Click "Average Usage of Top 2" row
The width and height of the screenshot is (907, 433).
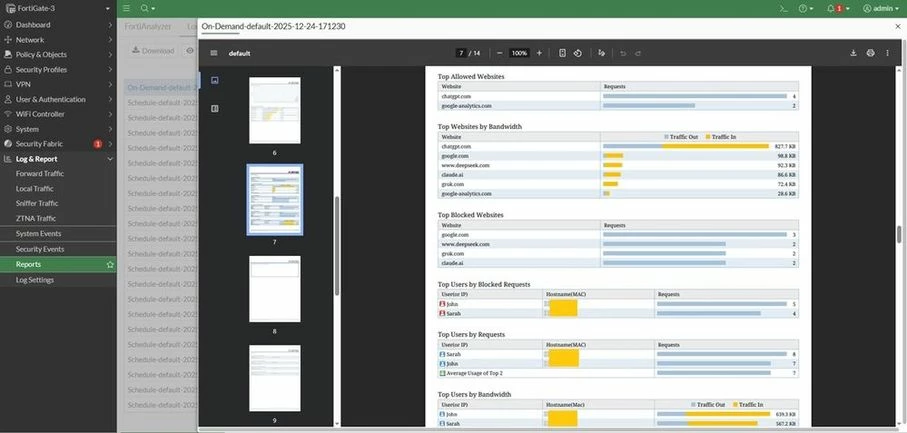point(618,373)
